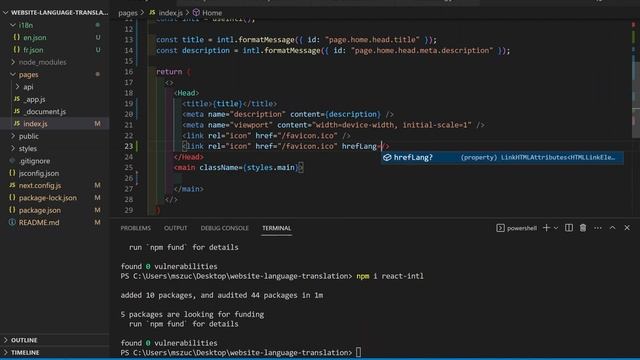Click the terminal command input prompt

click(x=358, y=352)
